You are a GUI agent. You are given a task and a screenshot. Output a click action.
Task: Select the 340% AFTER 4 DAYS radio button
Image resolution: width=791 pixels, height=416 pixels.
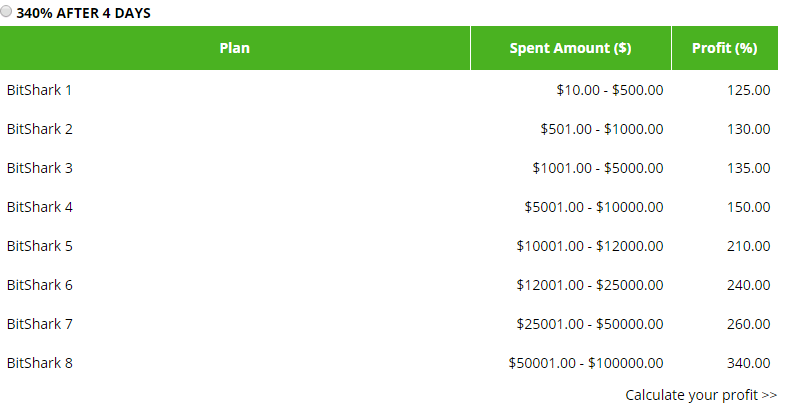(x=7, y=13)
